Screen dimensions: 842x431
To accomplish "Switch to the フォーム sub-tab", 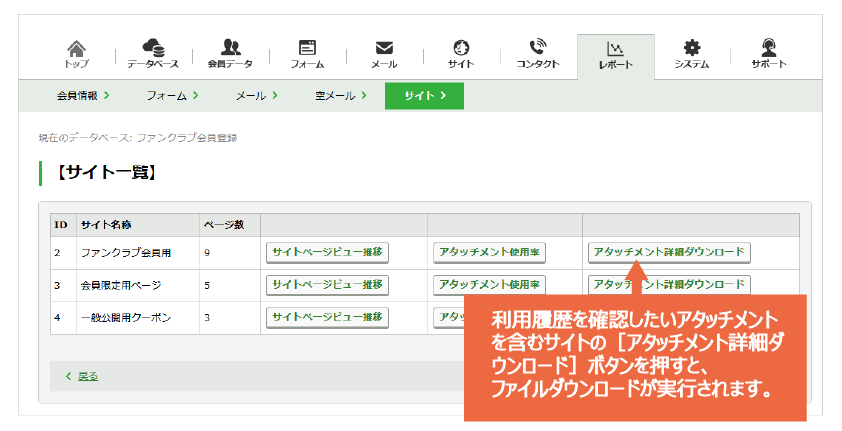I will pyautogui.click(x=172, y=96).
